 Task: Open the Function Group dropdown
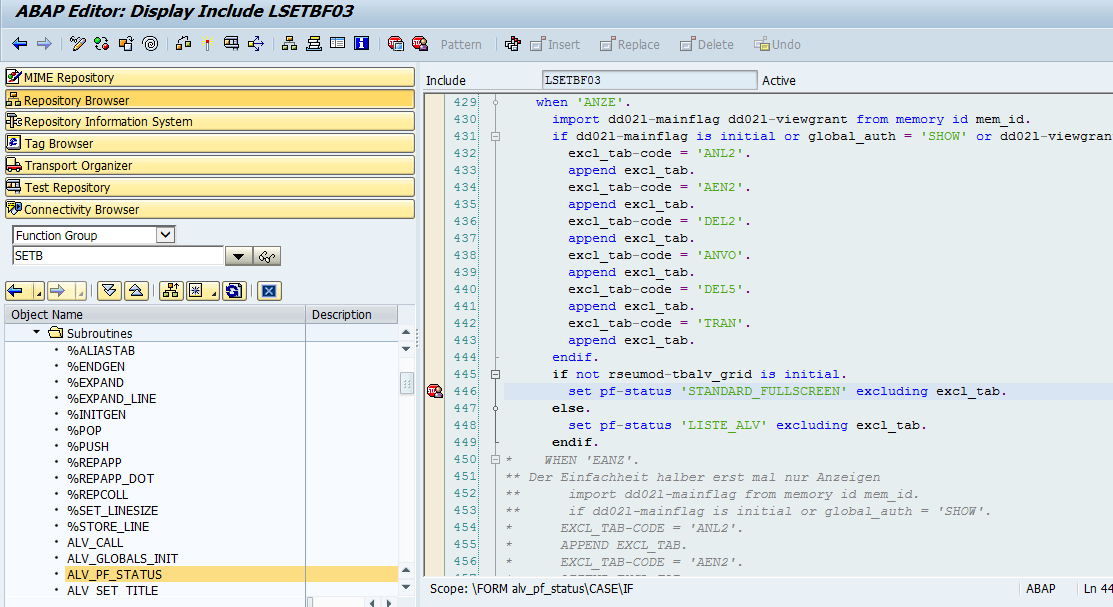point(164,234)
